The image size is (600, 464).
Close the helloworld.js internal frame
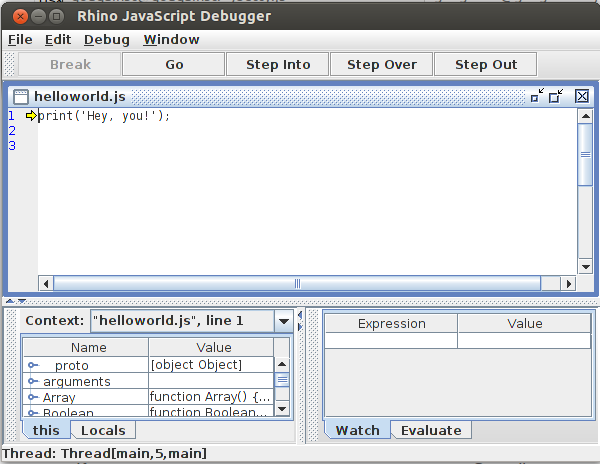tap(582, 96)
